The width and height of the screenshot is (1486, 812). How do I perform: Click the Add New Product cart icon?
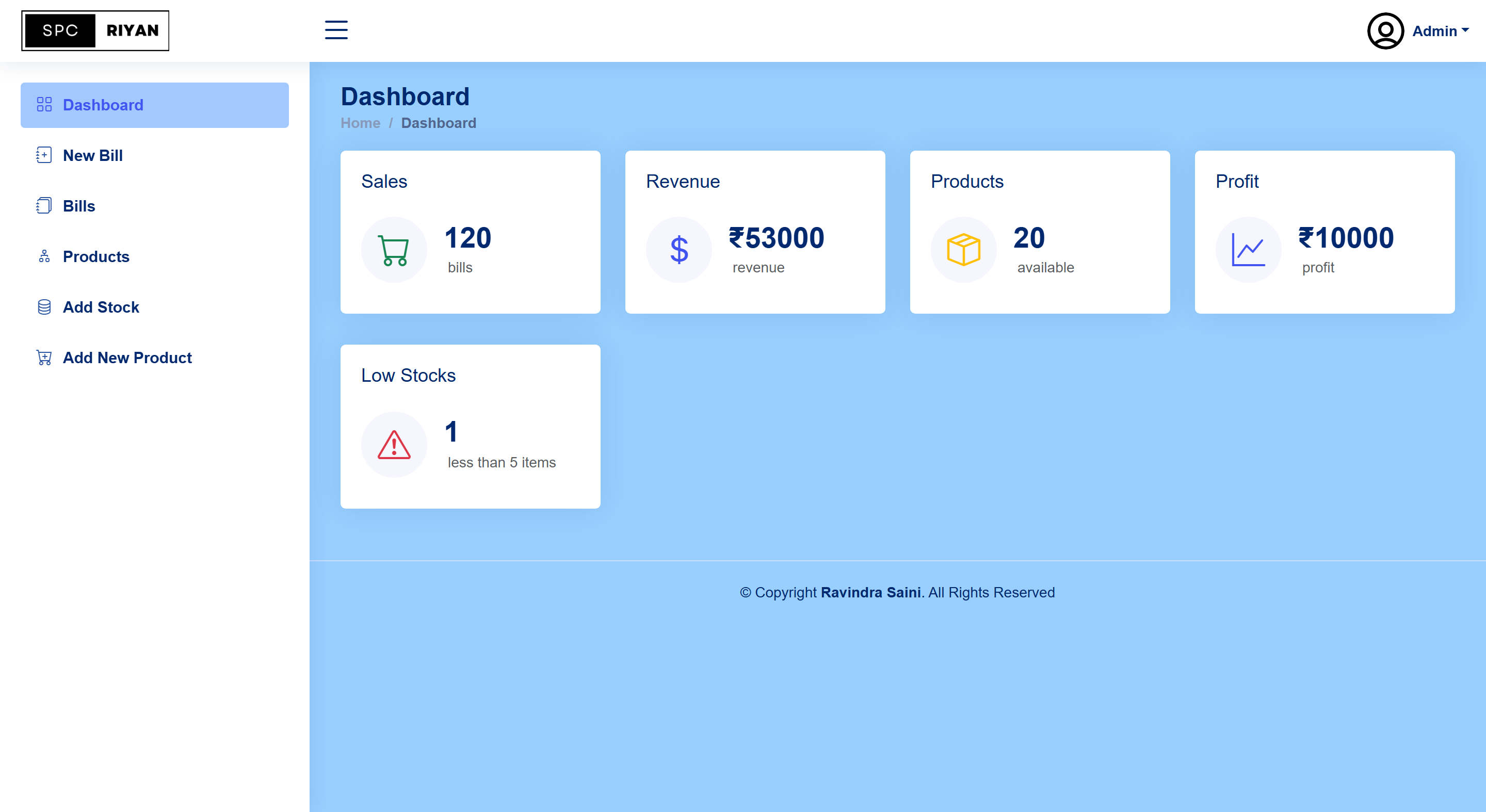(x=44, y=358)
